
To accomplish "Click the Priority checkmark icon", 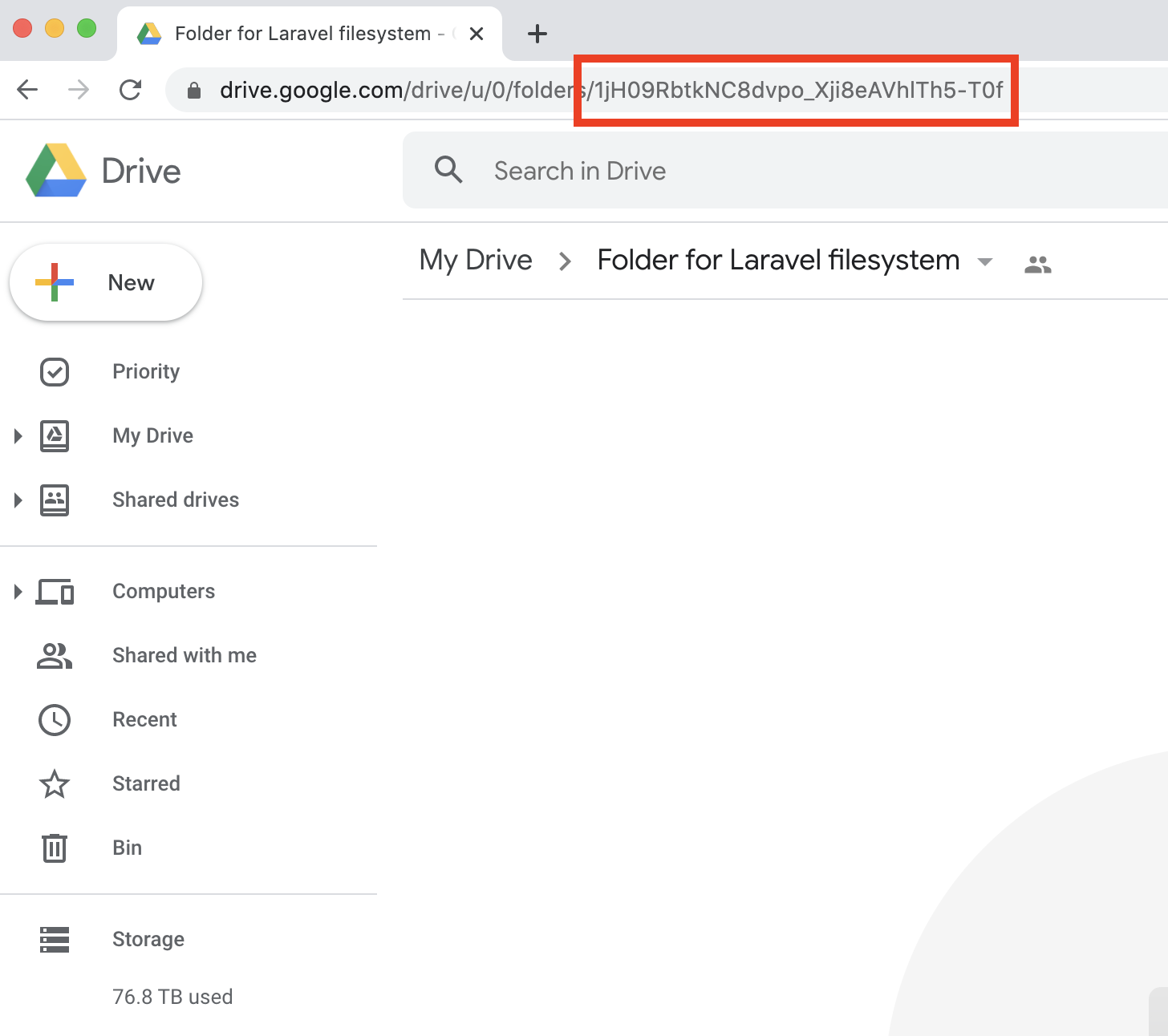I will tap(55, 372).
